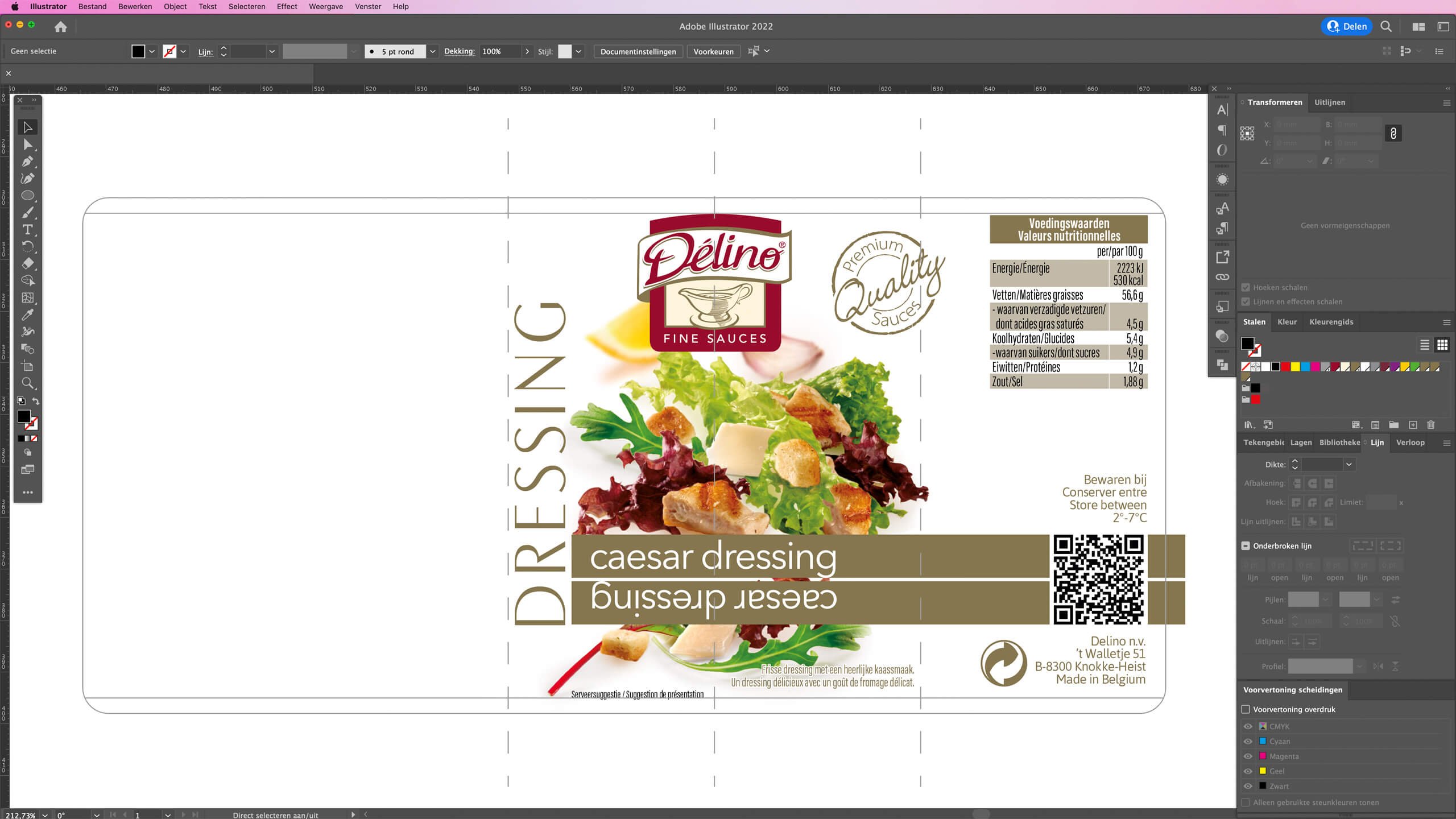Swap fill and stroke arrows in toolbar

[x=36, y=401]
